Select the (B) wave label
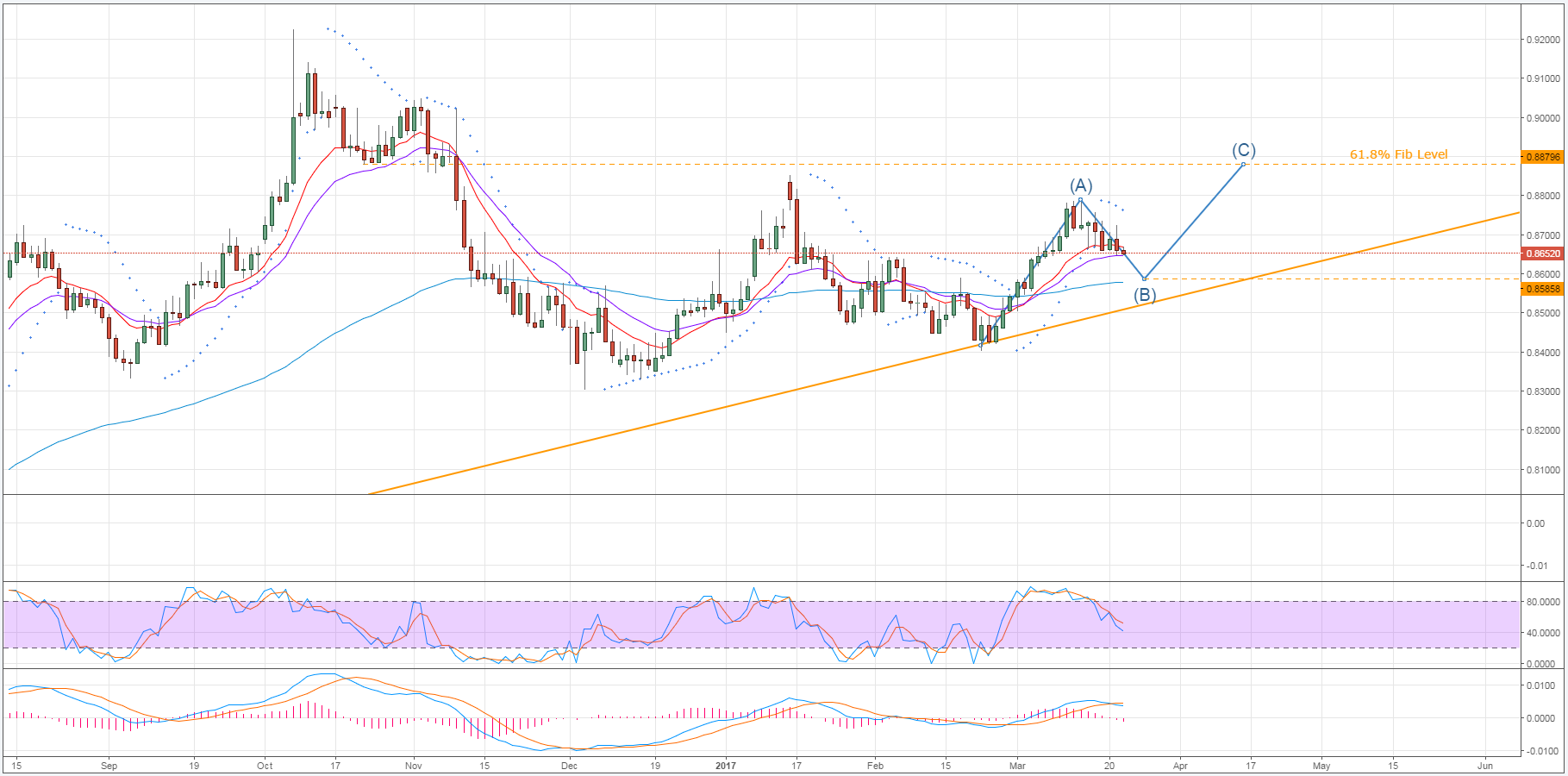The image size is (1568, 776). [1144, 295]
